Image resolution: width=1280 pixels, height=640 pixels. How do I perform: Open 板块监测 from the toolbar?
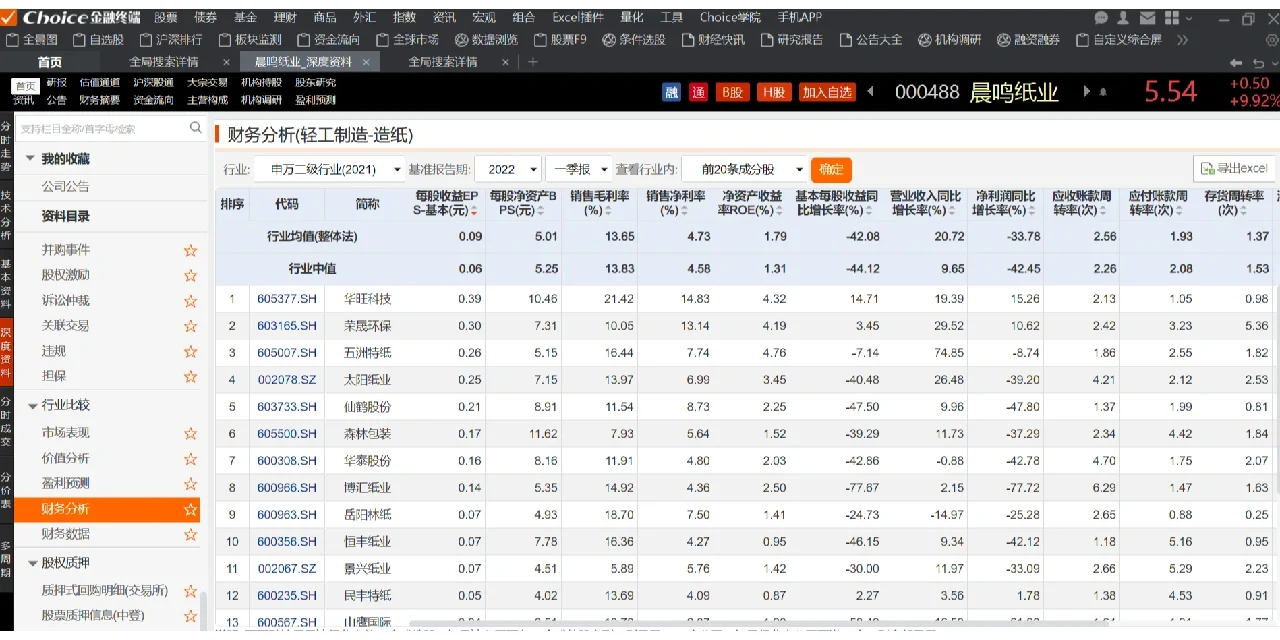[250, 40]
